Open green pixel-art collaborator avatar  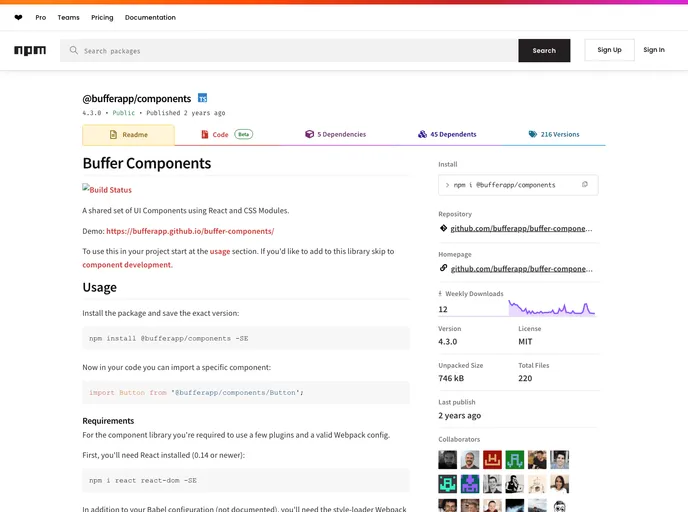[x=514, y=460]
